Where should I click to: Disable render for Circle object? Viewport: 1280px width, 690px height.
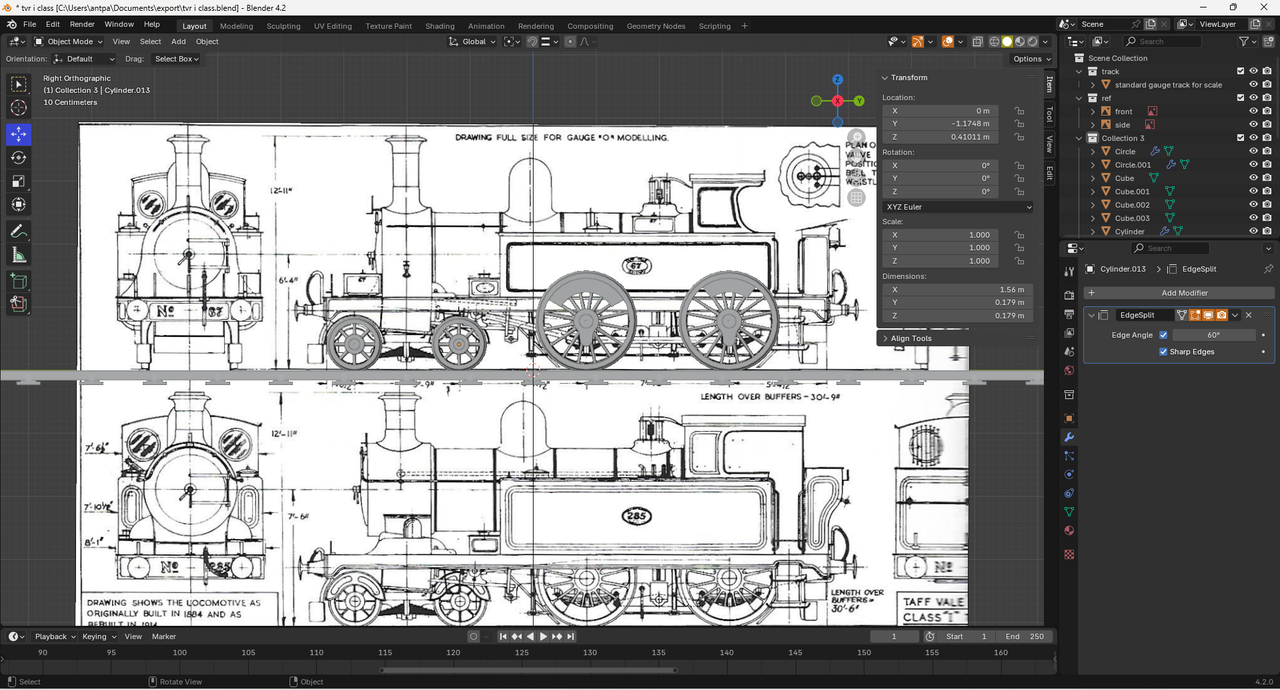pos(1266,151)
